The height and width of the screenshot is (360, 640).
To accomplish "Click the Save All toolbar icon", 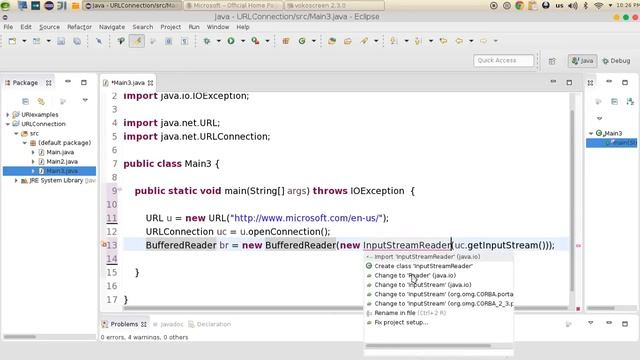I will point(77,41).
